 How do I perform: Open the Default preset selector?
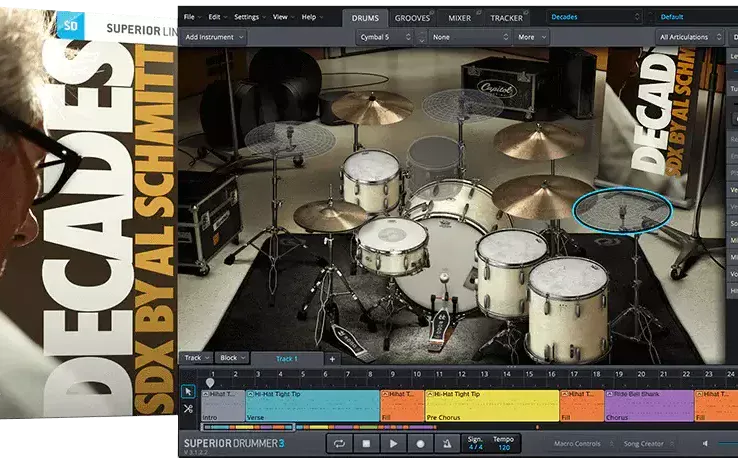(x=697, y=17)
